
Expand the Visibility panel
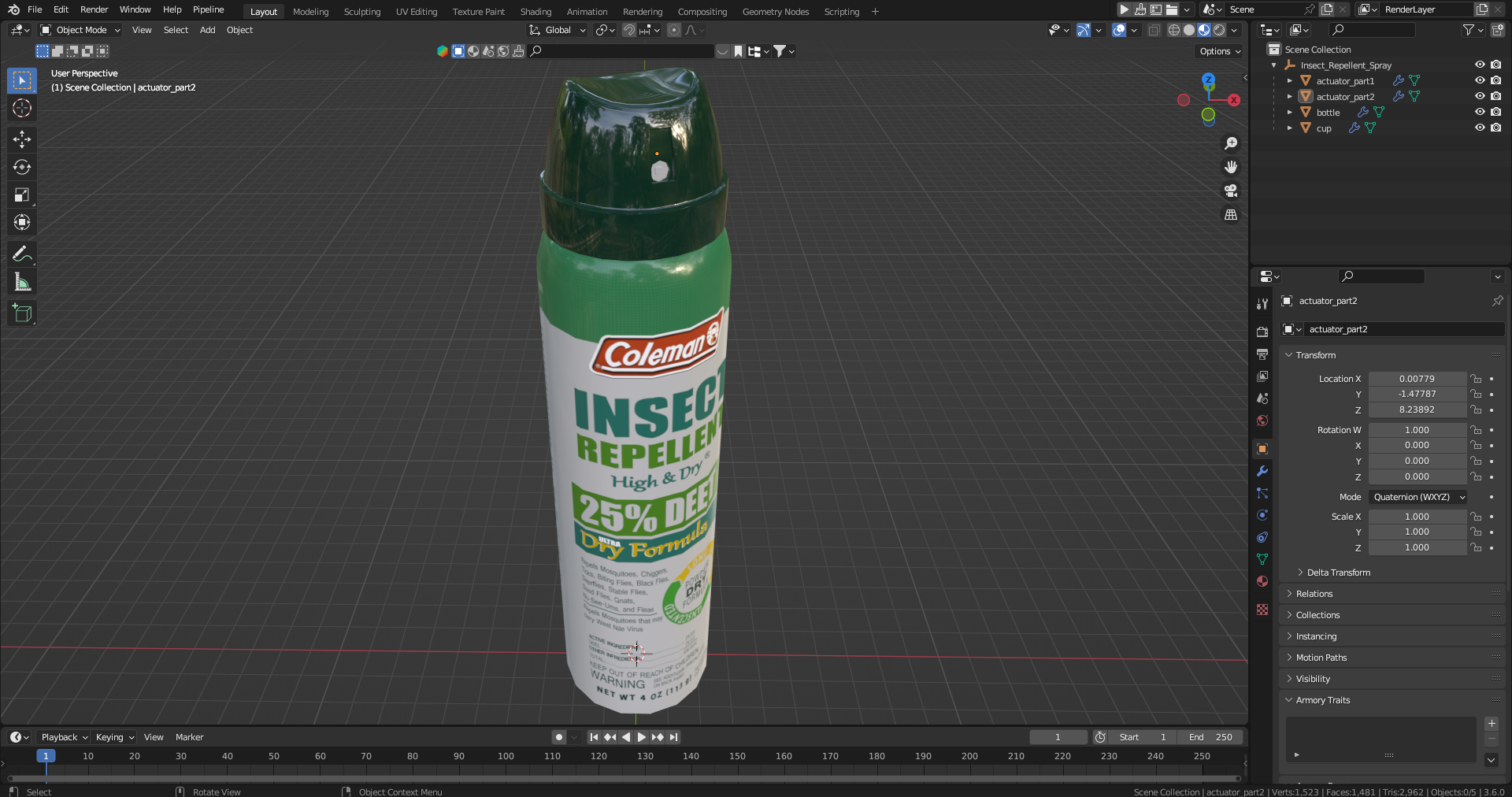click(1313, 679)
